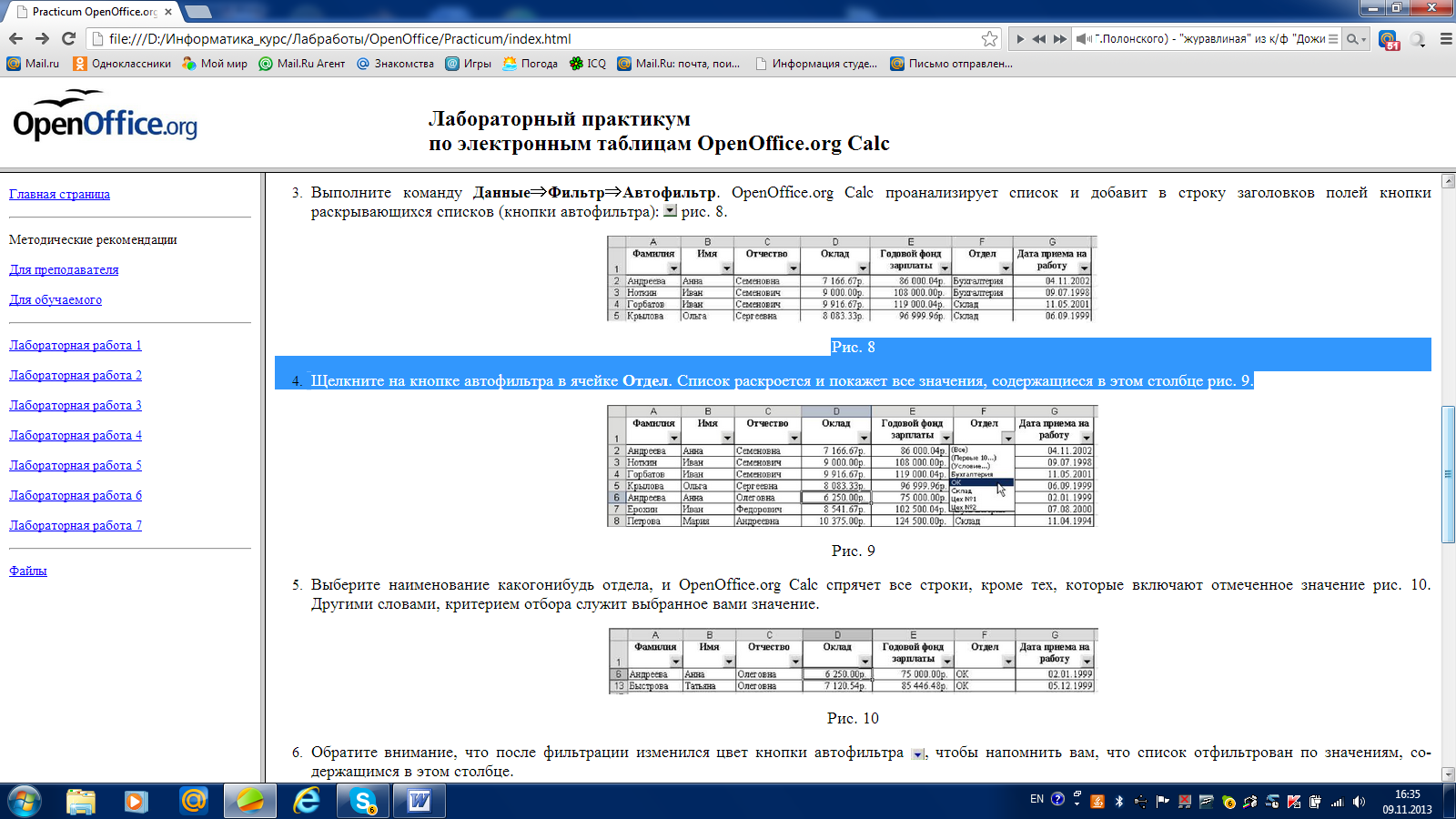Open the Mail.Ru extension with 51 badge
Viewport: 1456px width, 819px height.
click(x=1389, y=39)
